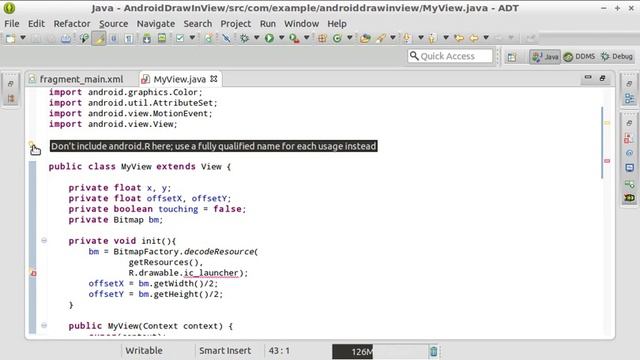Image resolution: width=640 pixels, height=360 pixels.
Task: Switch to the DDMS perspective
Action: point(579,57)
